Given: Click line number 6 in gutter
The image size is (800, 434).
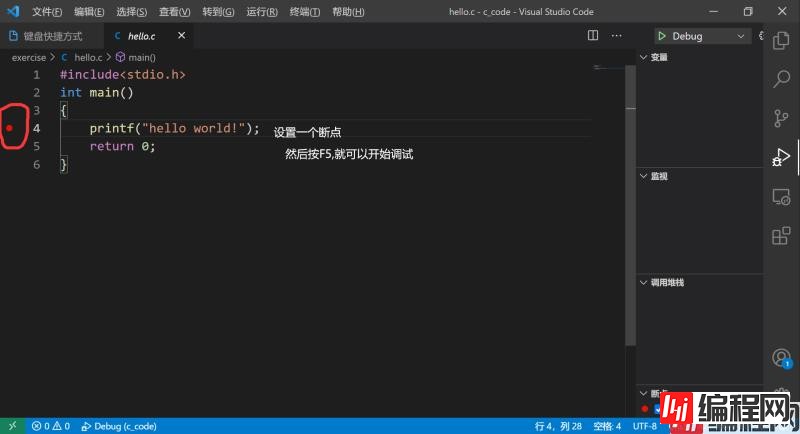Looking at the screenshot, I should [36, 165].
